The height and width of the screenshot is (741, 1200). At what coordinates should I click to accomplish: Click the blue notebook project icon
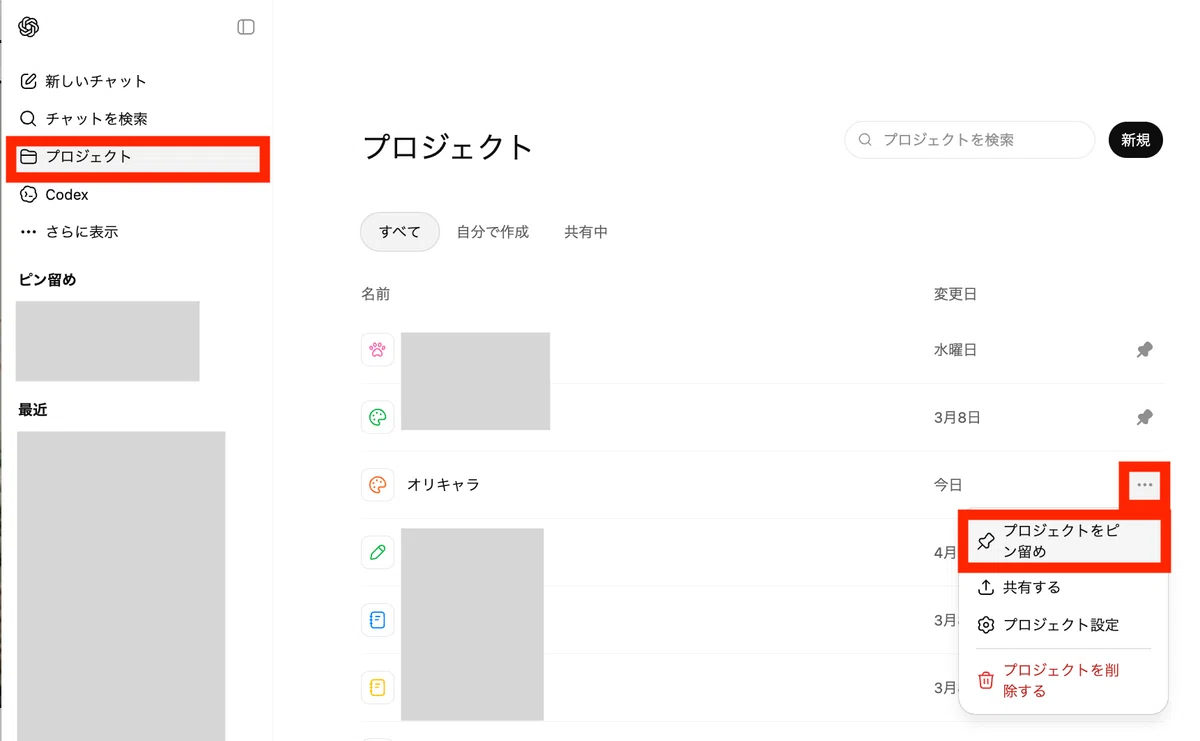pos(377,620)
